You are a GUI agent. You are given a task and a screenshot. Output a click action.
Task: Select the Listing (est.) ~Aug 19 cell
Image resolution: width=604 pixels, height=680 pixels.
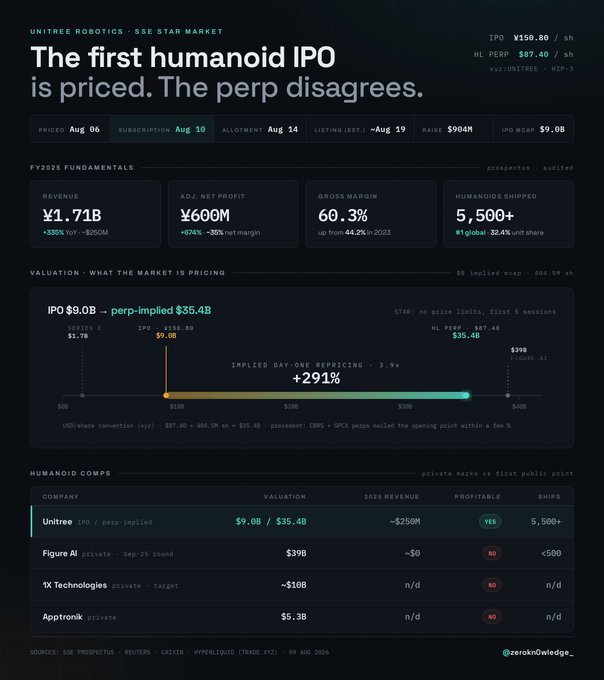click(360, 129)
